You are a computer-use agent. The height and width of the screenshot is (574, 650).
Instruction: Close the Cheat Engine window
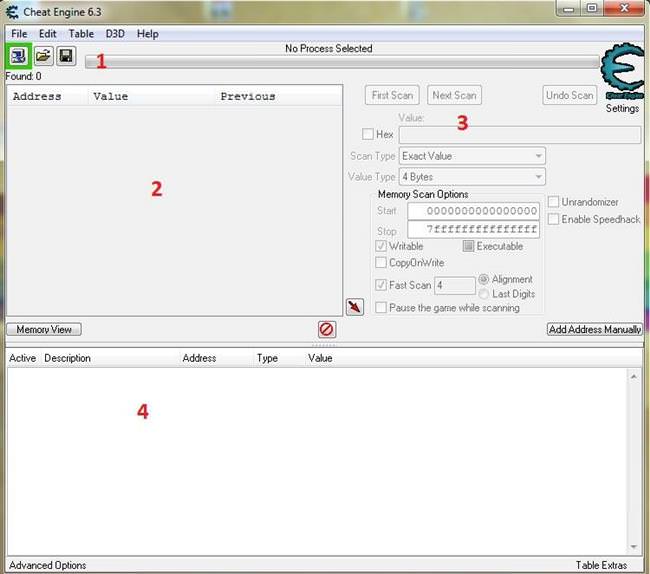pyautogui.click(x=624, y=8)
